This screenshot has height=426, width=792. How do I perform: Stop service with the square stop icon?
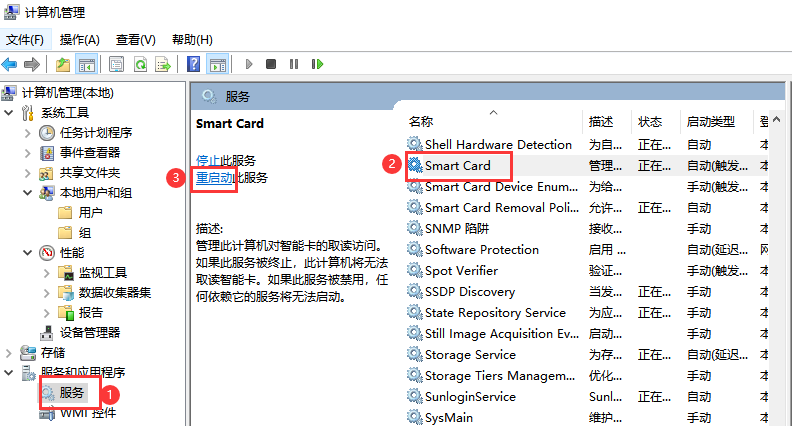[x=271, y=64]
